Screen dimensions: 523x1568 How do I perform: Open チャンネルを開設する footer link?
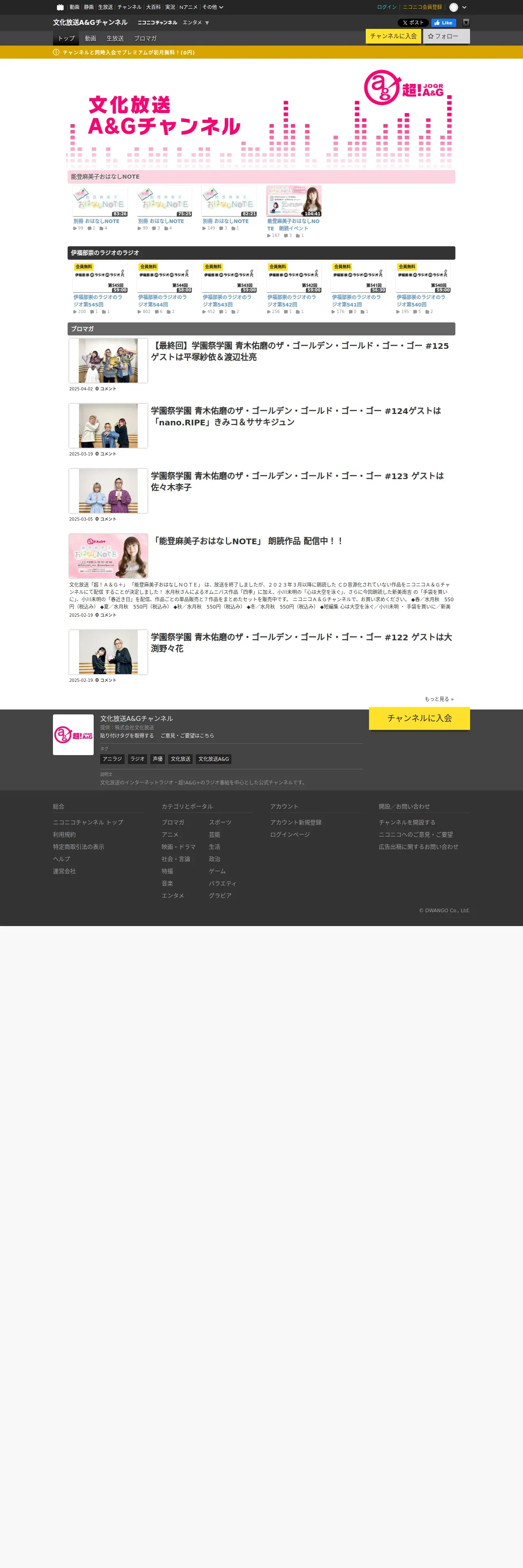[407, 822]
